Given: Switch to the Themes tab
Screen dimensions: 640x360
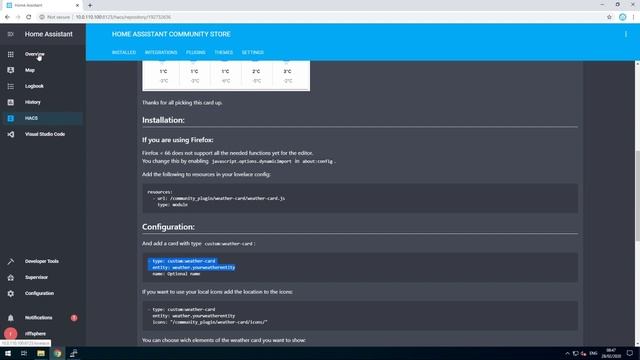Looking at the screenshot, I should click(224, 53).
